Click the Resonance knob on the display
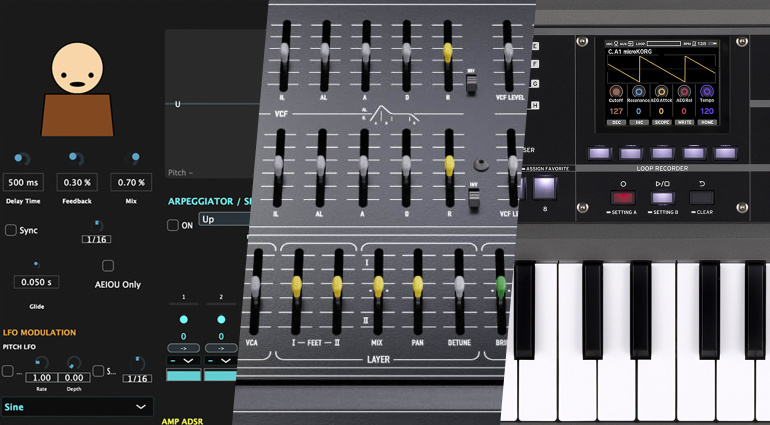 (x=639, y=92)
